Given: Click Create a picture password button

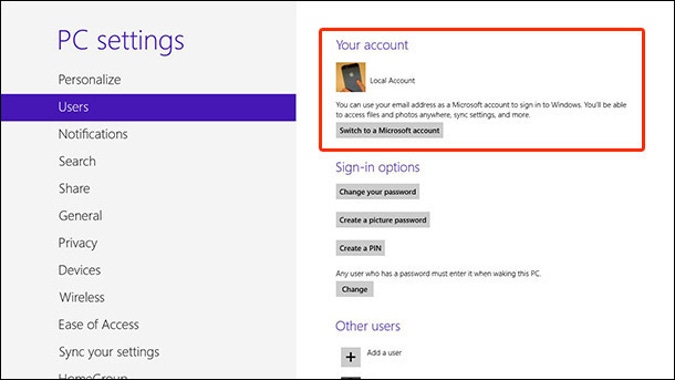Looking at the screenshot, I should click(x=383, y=220).
